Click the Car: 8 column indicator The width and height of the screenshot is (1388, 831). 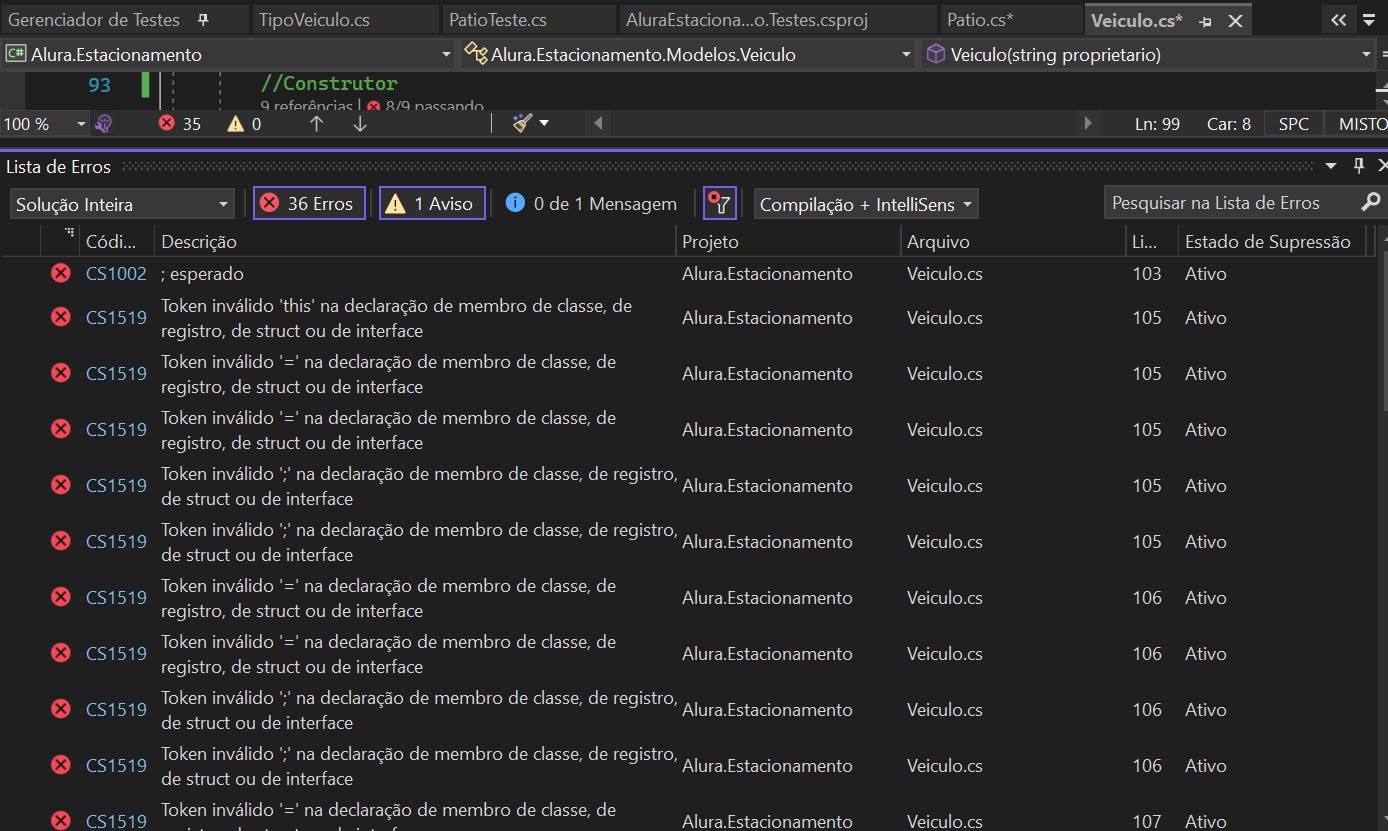point(1229,124)
